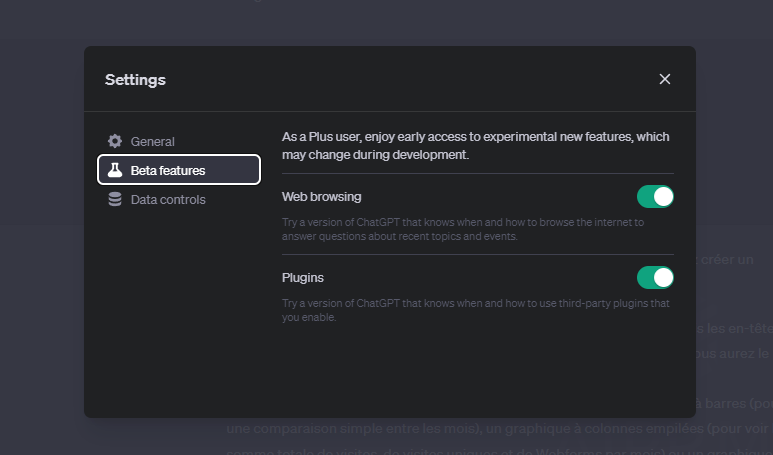The height and width of the screenshot is (455, 773).
Task: Click the third-party plugins description text
Action: point(476,310)
